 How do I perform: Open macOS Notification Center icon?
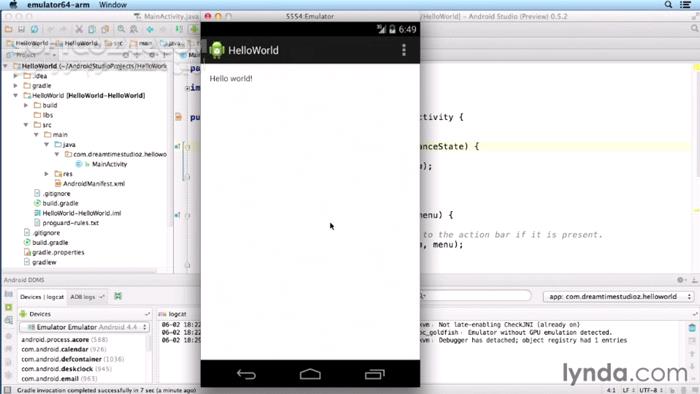tap(686, 4)
